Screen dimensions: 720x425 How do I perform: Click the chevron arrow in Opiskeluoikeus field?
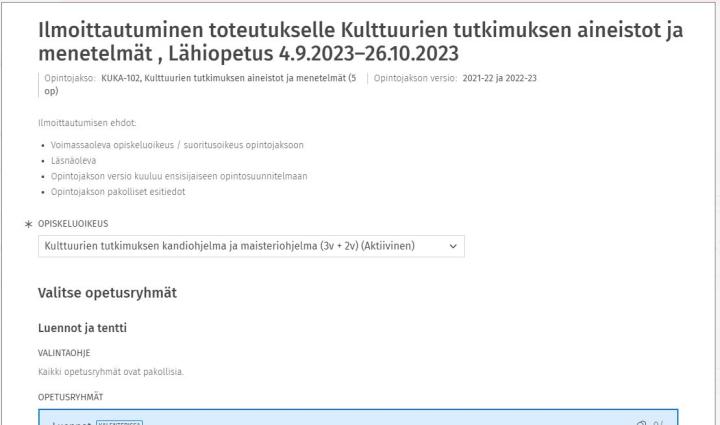coord(453,246)
